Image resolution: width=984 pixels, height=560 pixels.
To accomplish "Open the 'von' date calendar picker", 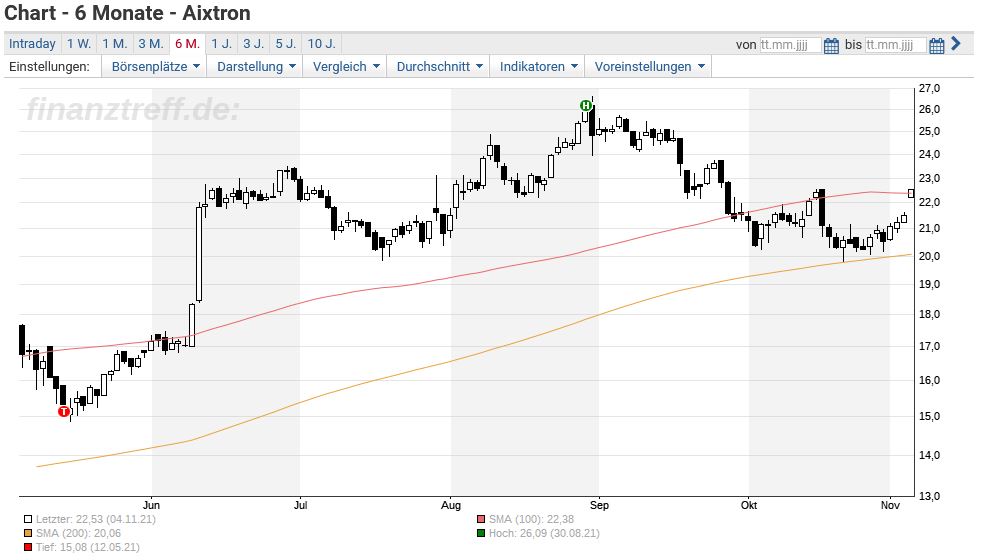I will (831, 45).
